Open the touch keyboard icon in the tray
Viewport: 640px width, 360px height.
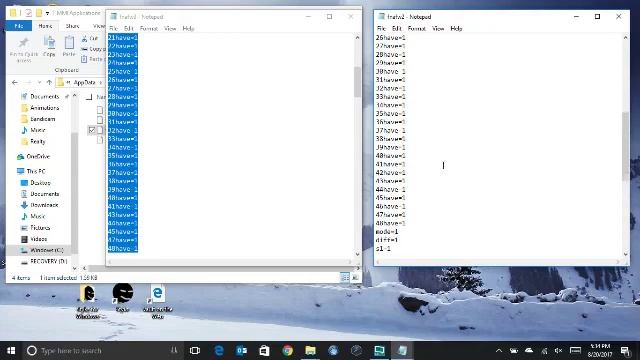tap(576, 351)
